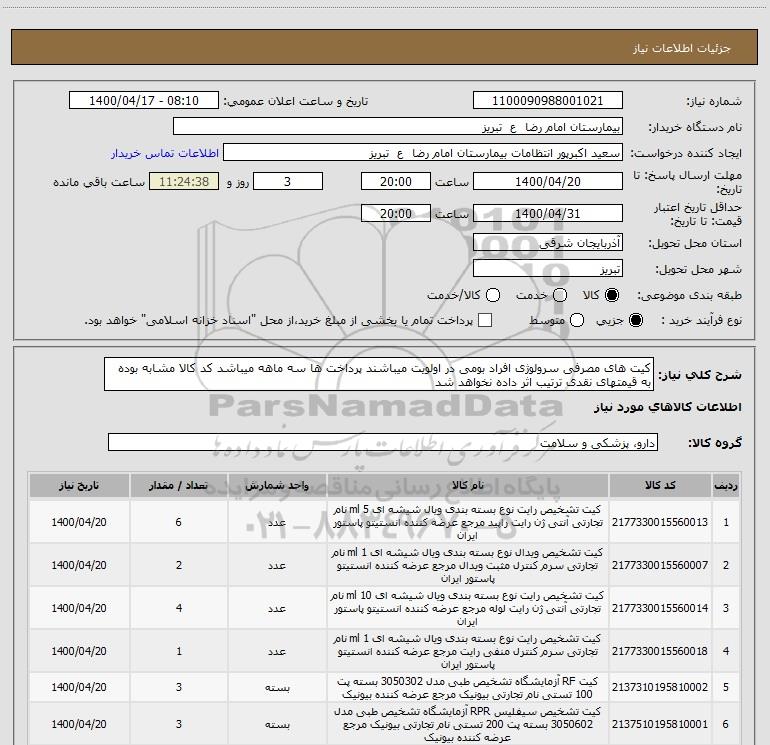Click the کد کالا column header
The height and width of the screenshot is (745, 770).
pyautogui.click(x=660, y=485)
